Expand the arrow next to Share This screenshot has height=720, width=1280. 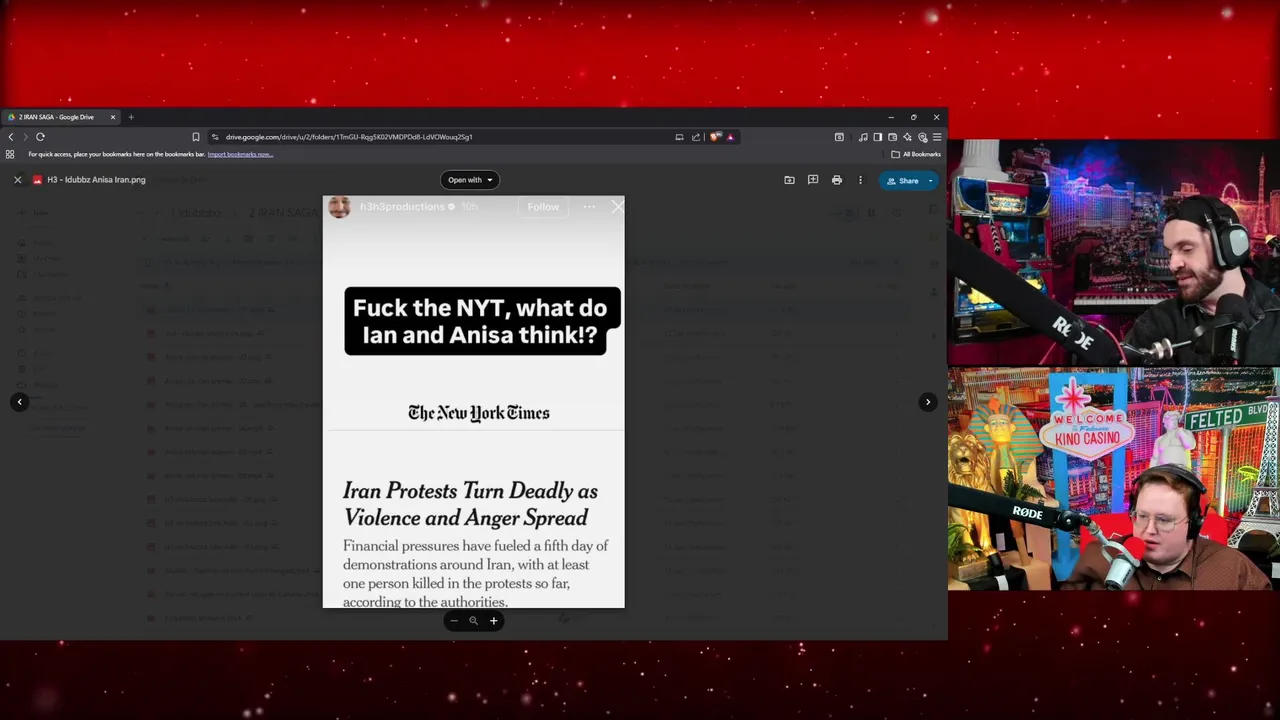tap(931, 180)
